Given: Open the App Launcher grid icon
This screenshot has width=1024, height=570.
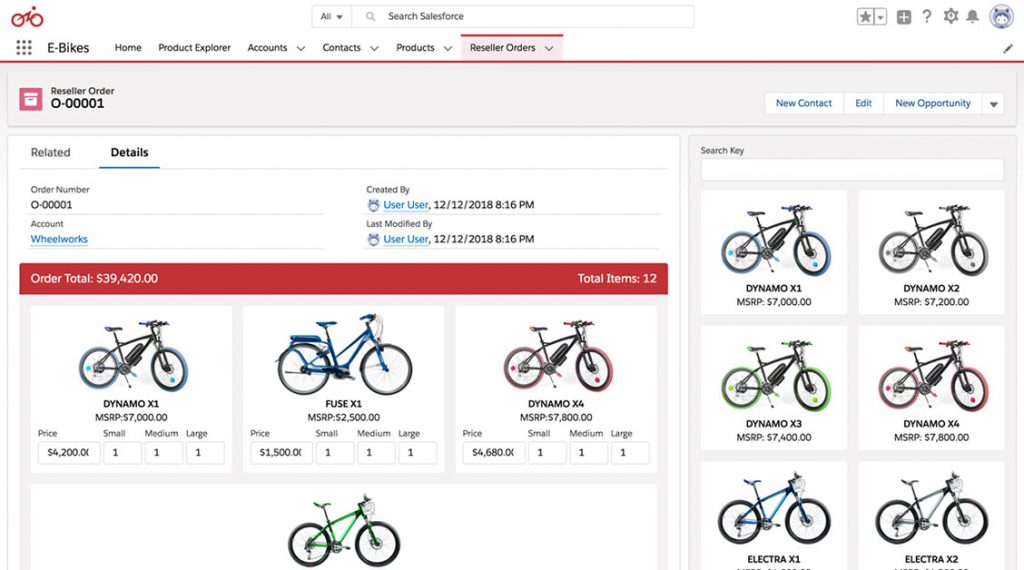Looking at the screenshot, I should click(24, 48).
